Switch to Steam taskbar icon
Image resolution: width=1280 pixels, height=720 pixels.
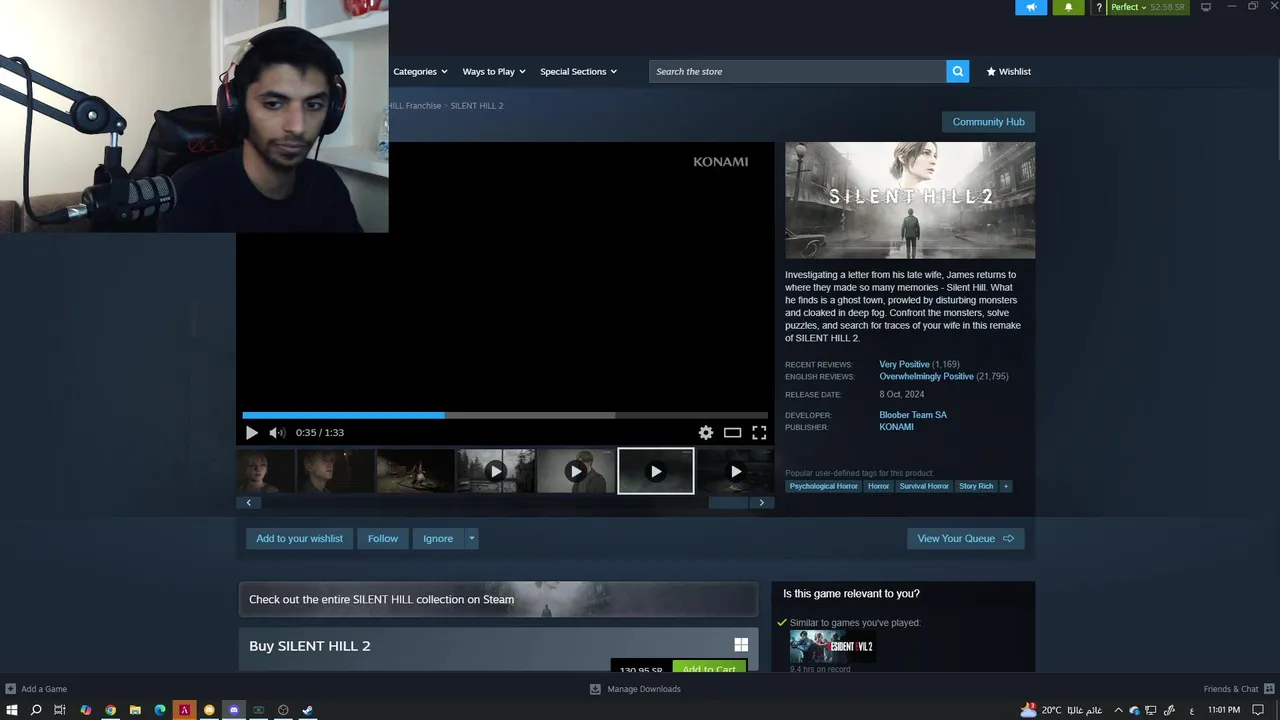308,710
